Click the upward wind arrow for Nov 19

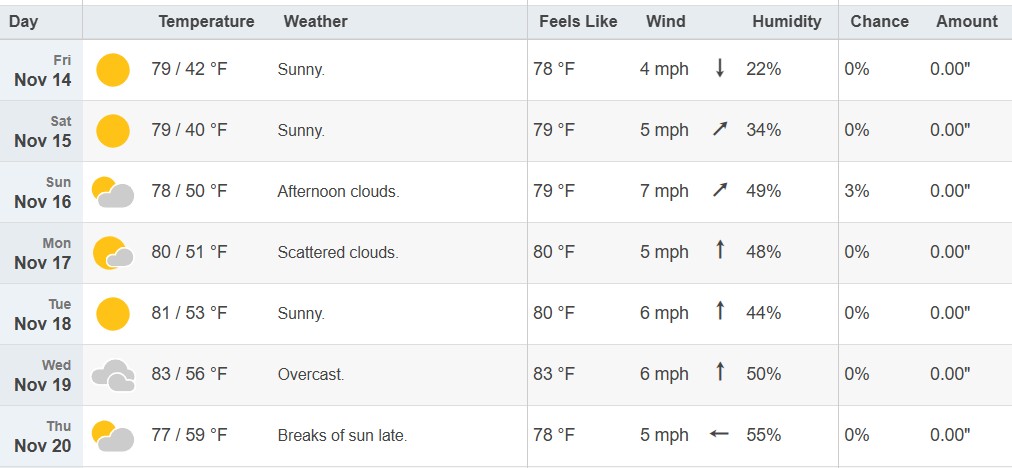coord(719,373)
